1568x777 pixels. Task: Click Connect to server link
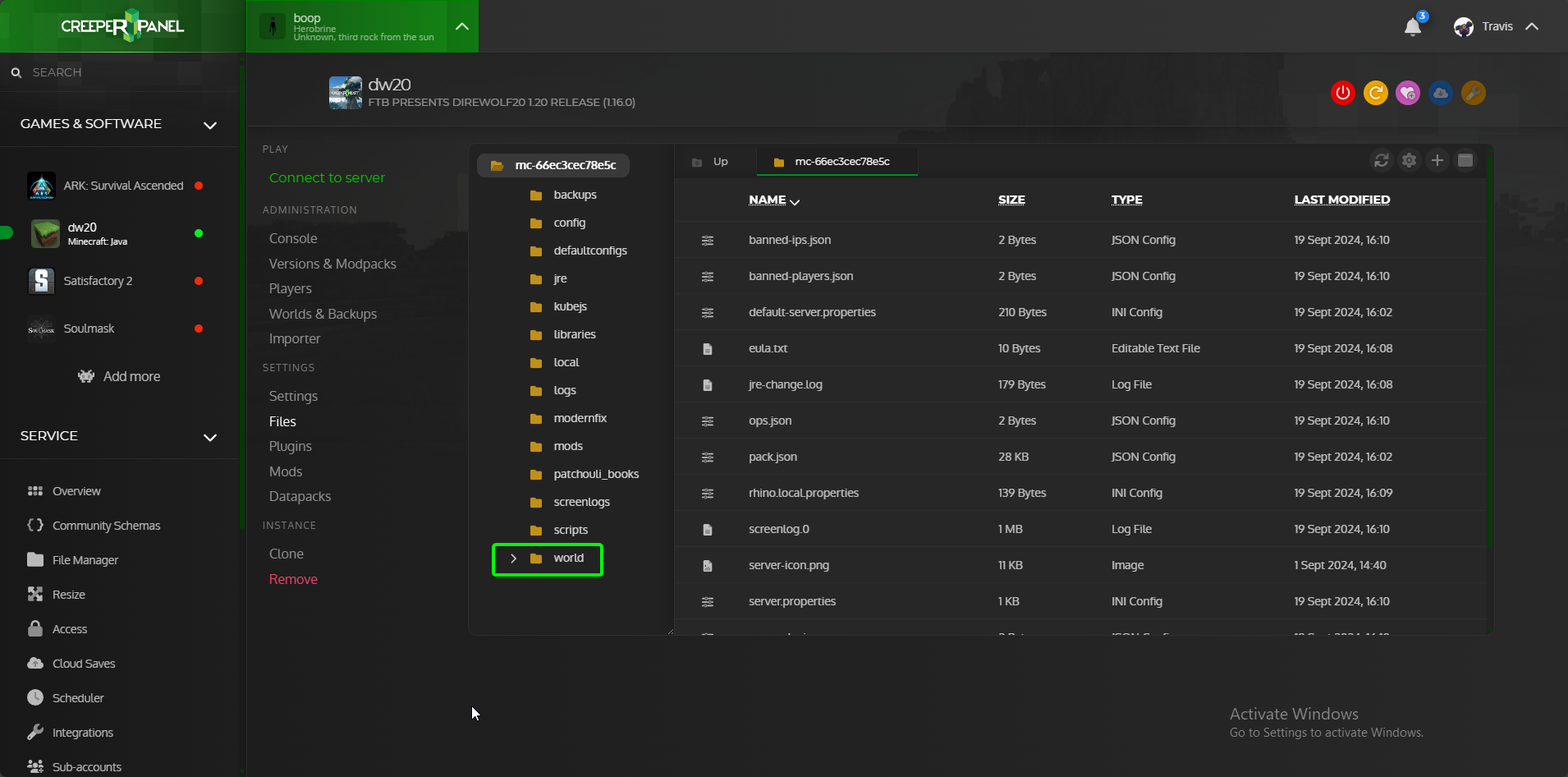point(327,177)
